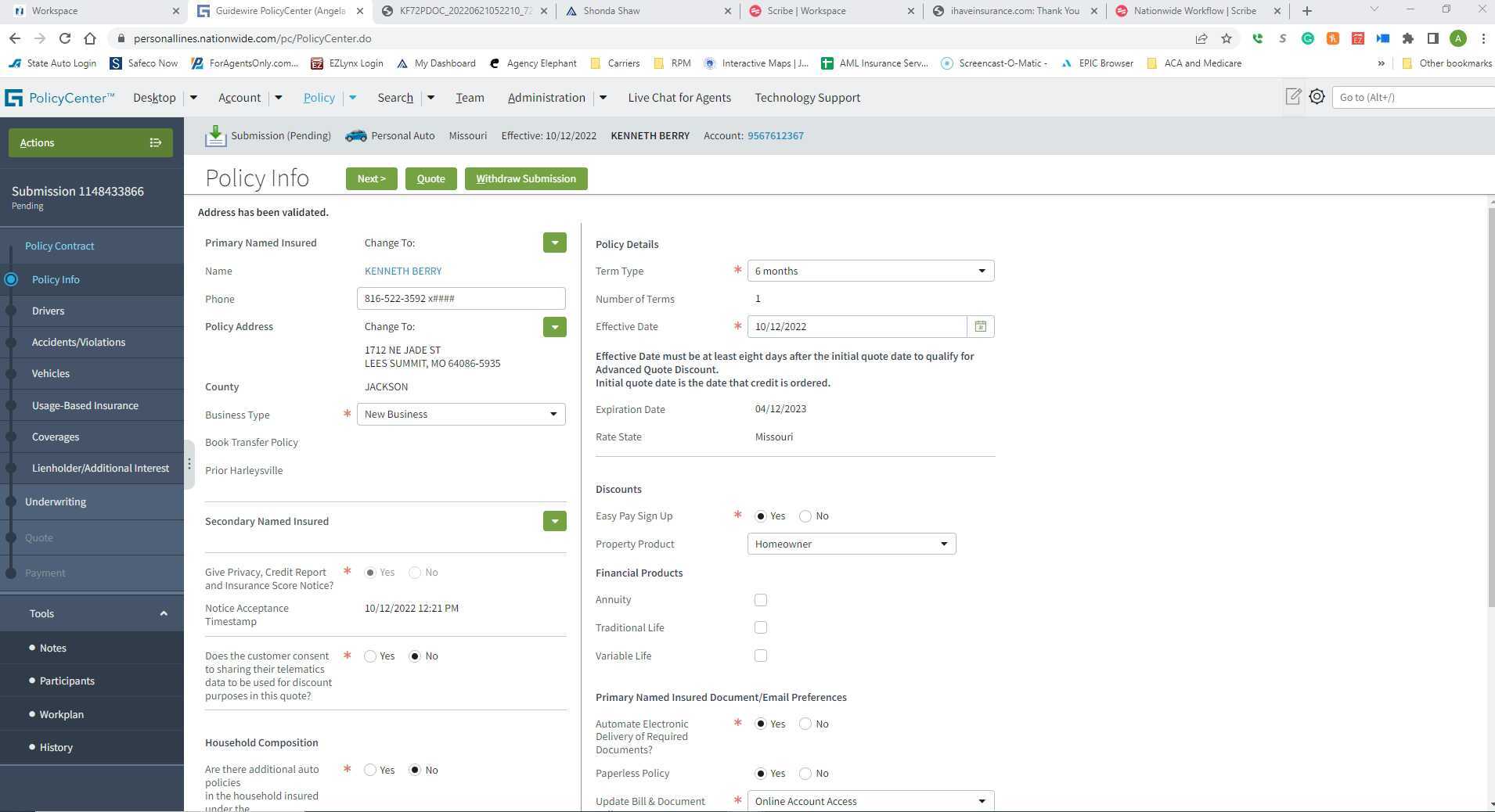Toggle the Actions menu list icon

(155, 142)
